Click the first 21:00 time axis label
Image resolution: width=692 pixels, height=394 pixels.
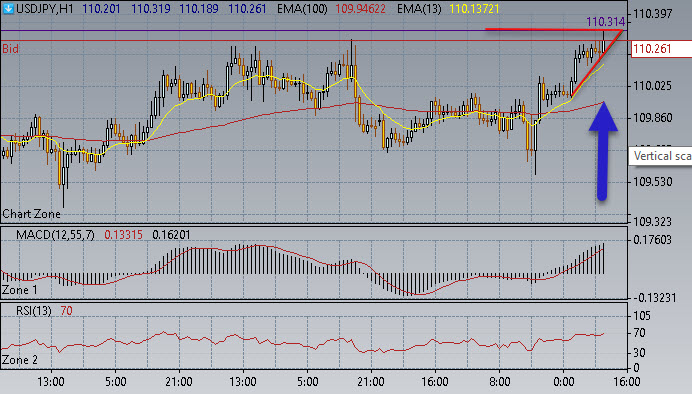179,382
